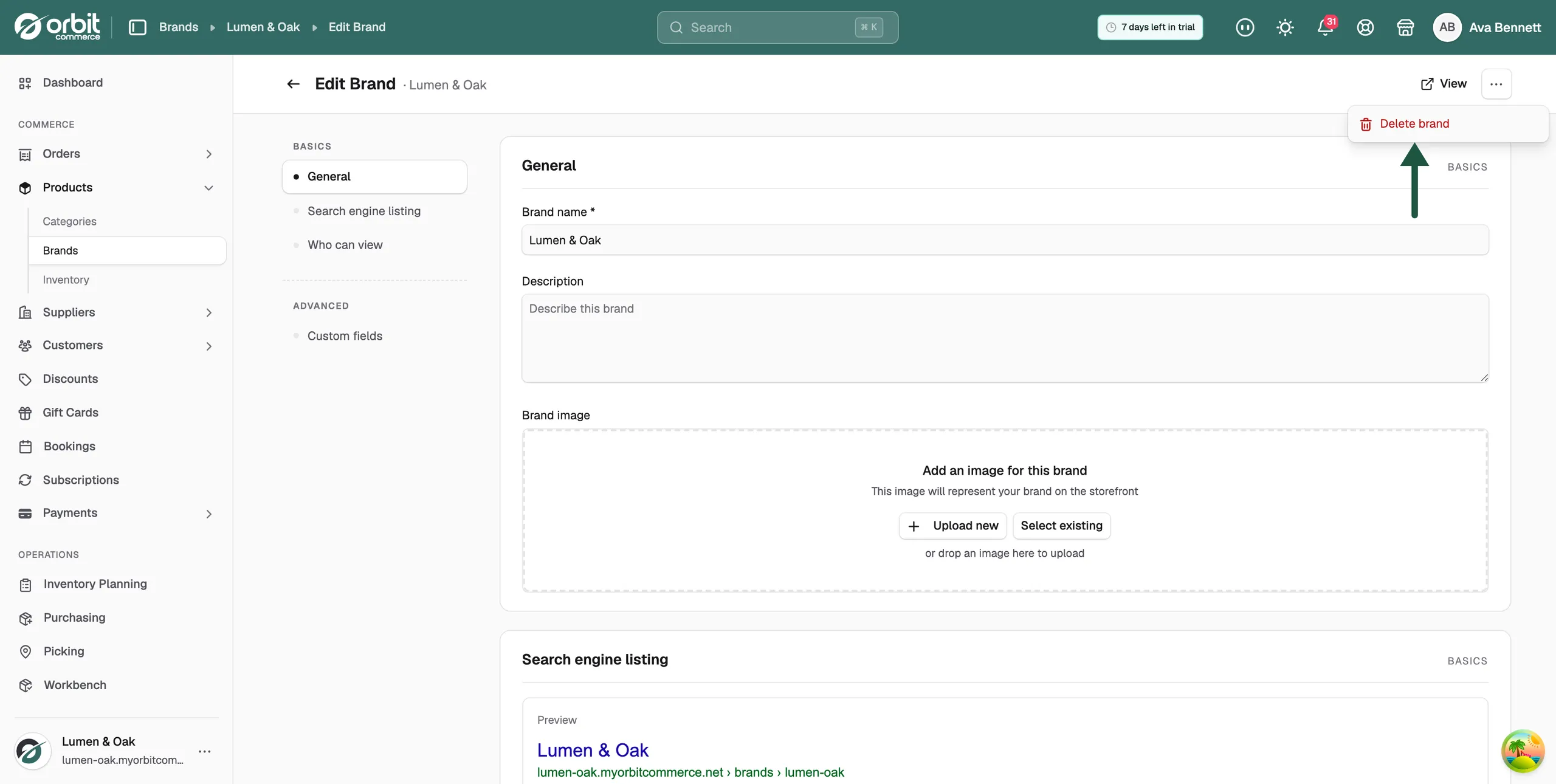Open store options ellipsis beside Lumen & Oak

click(x=205, y=751)
